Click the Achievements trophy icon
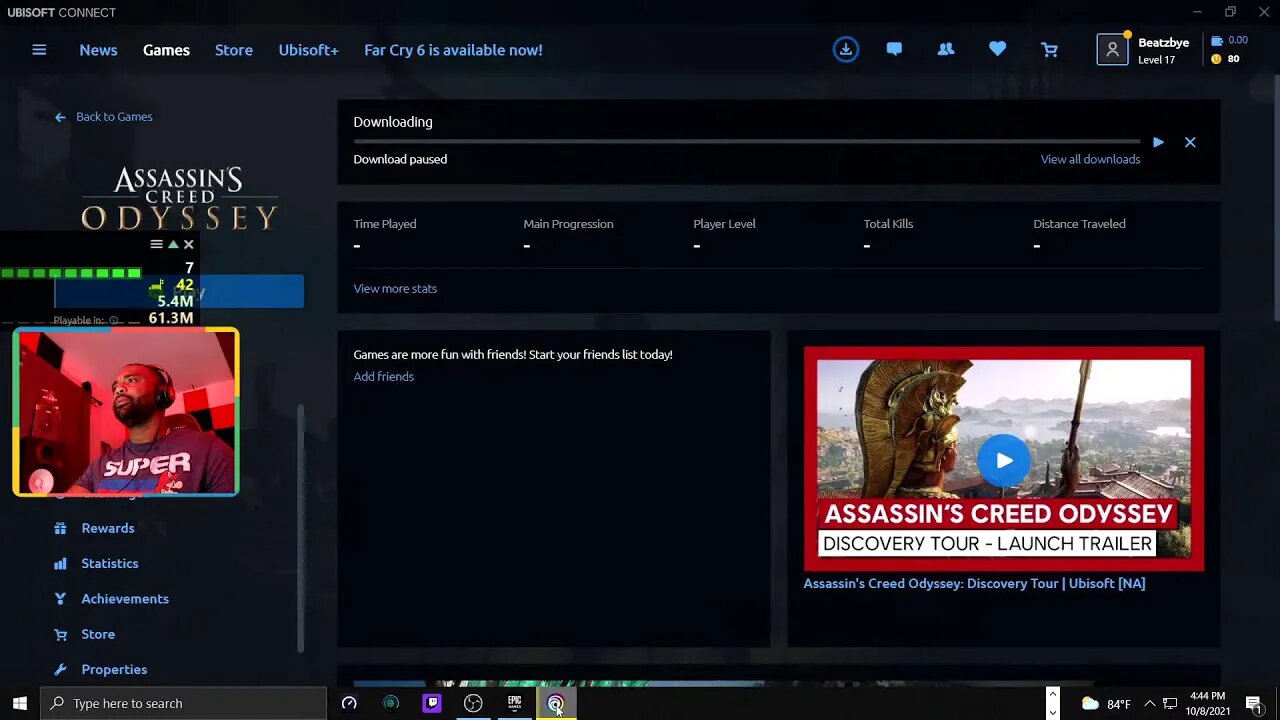This screenshot has width=1280, height=720. coord(60,599)
